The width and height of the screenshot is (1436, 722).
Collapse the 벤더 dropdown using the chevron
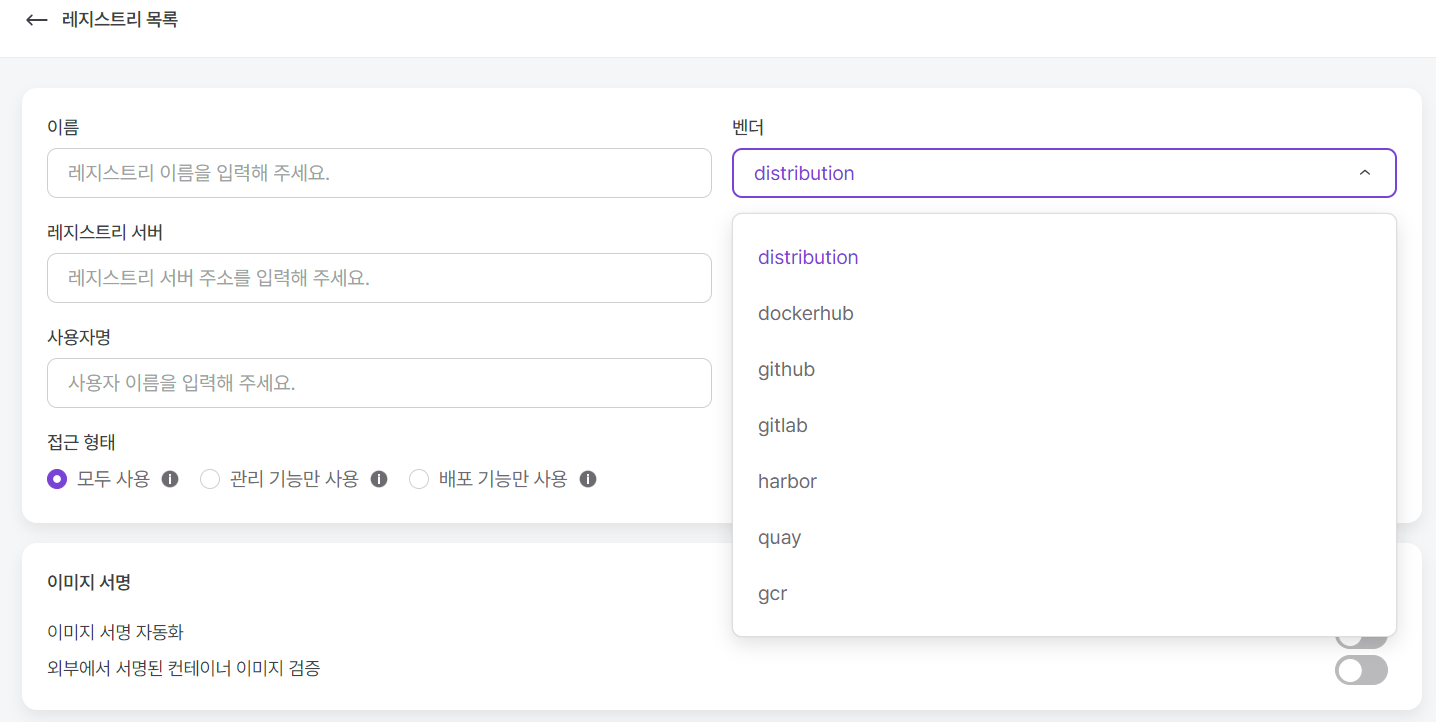[1365, 173]
